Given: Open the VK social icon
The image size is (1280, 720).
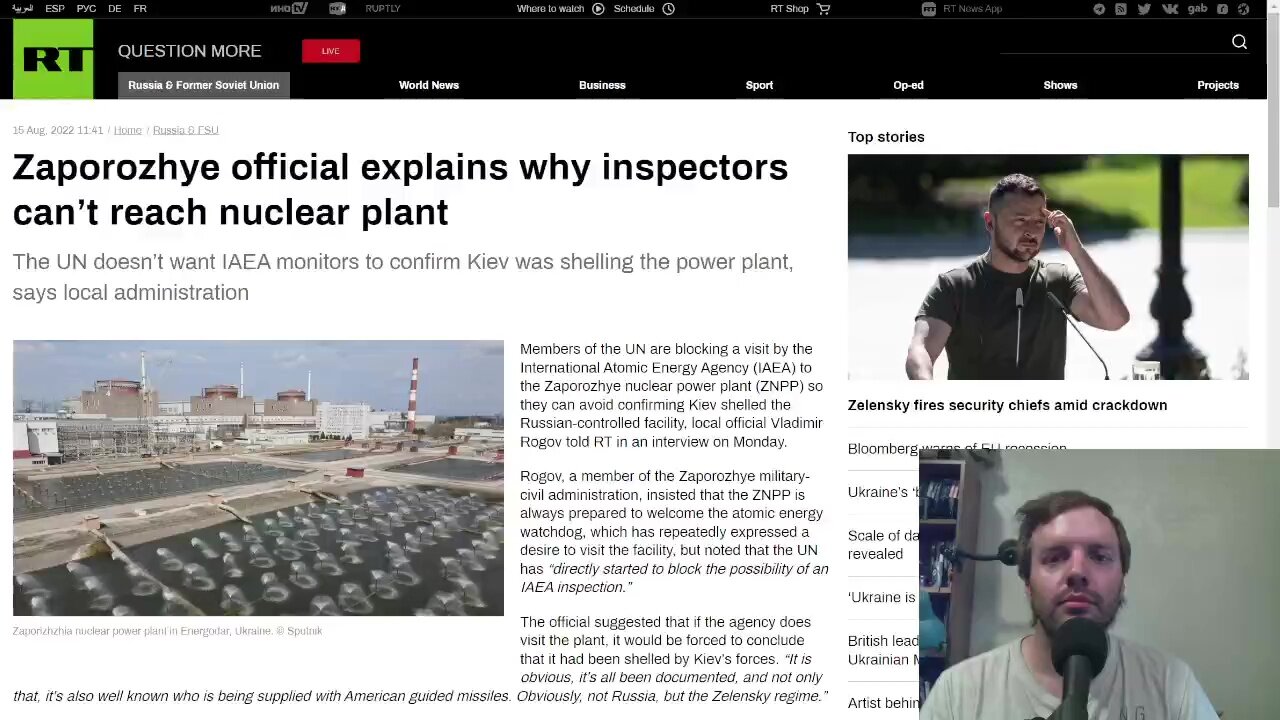Looking at the screenshot, I should [x=1170, y=9].
